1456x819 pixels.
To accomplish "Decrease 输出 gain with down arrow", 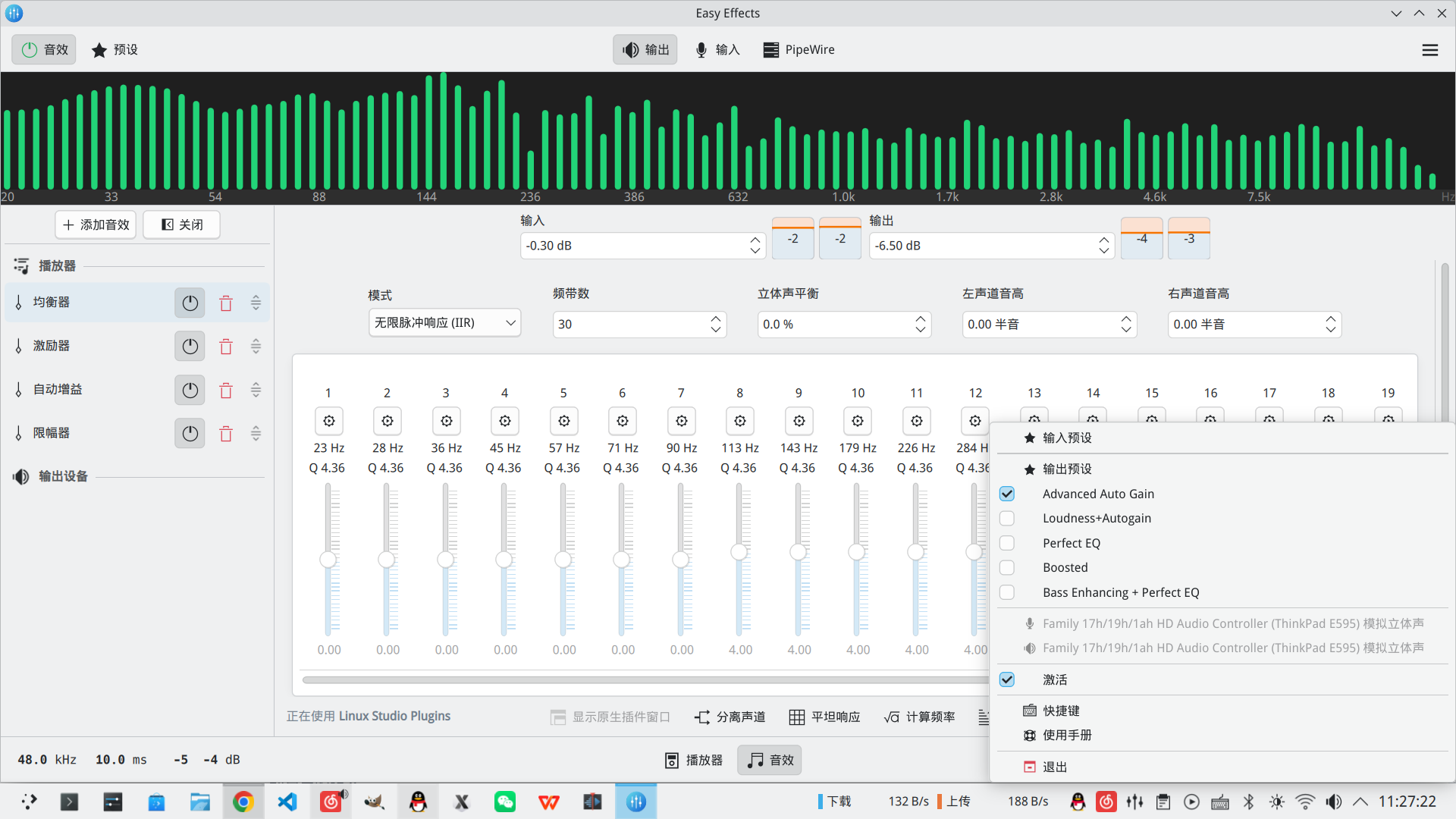I will click(1103, 251).
